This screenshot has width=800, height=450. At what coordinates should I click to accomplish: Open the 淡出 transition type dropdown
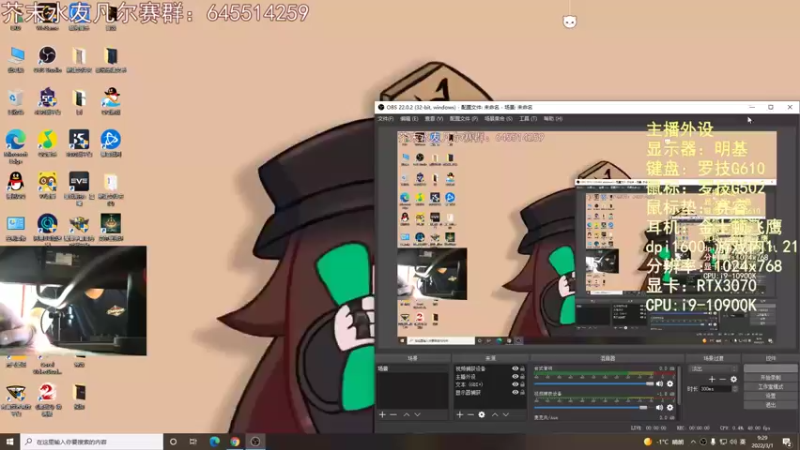[x=713, y=368]
